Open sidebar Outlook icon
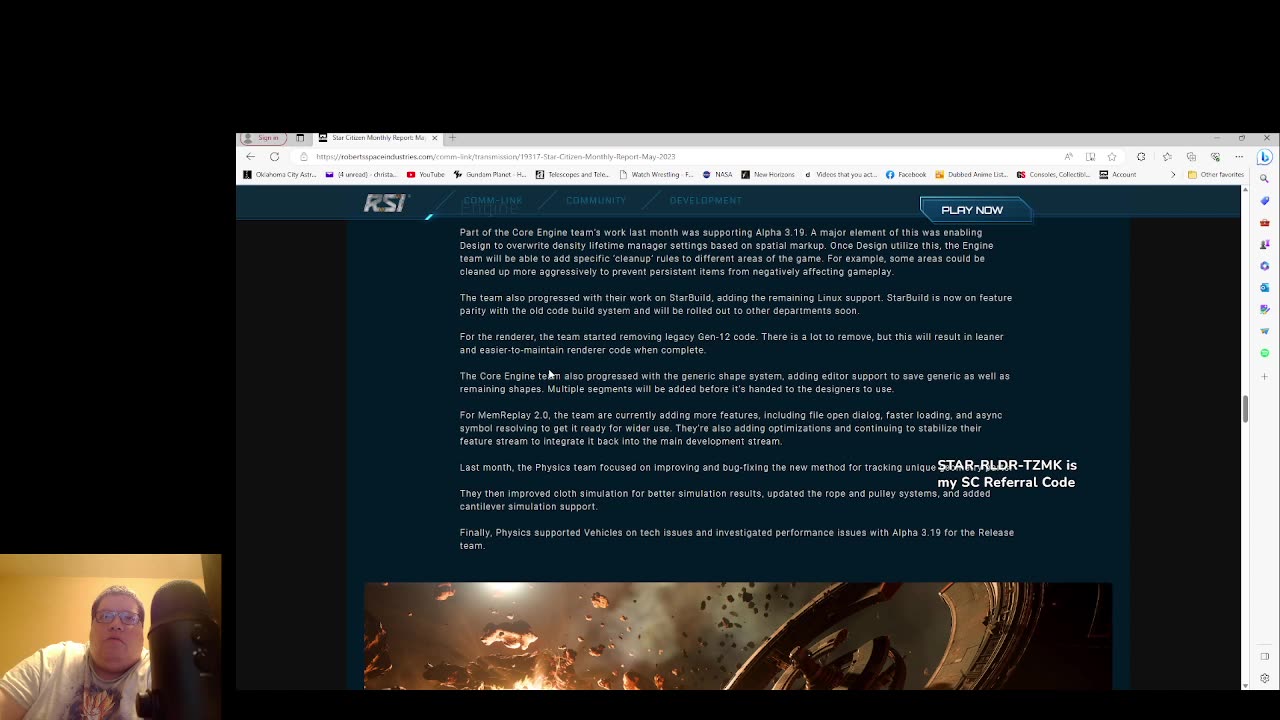The width and height of the screenshot is (1280, 720). click(1264, 287)
